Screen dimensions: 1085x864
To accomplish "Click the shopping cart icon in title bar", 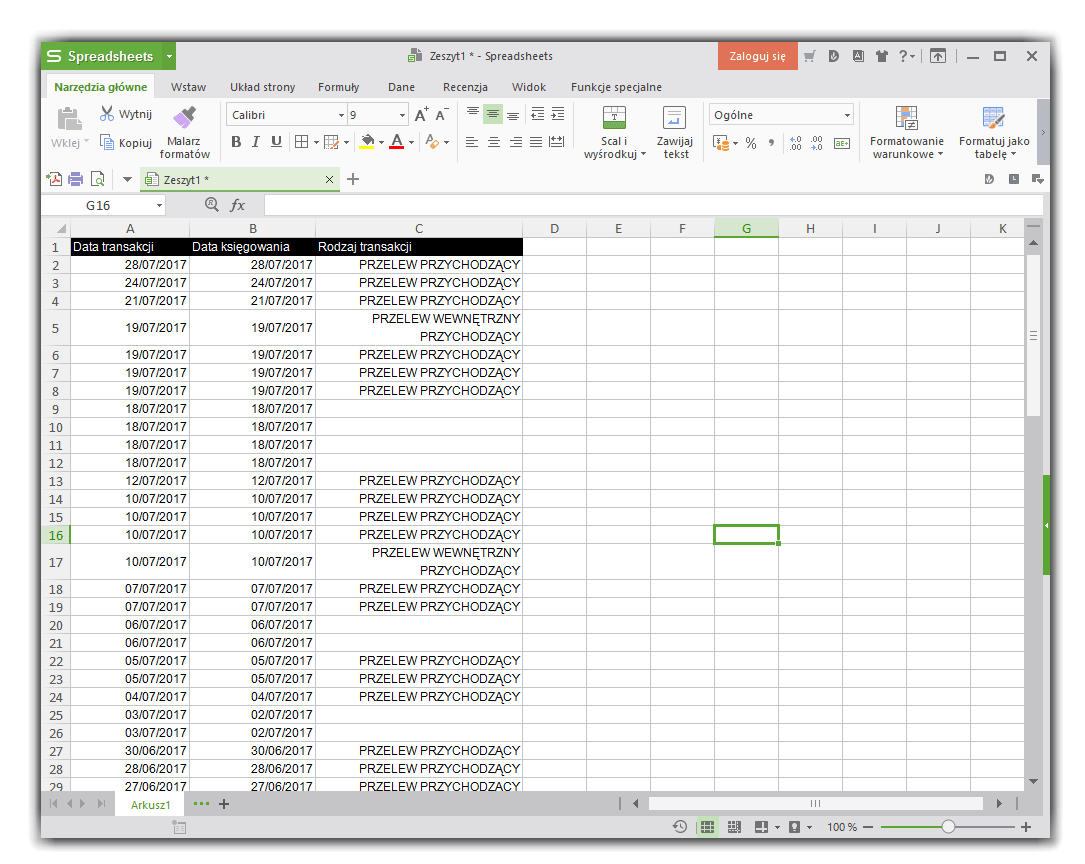I will click(810, 56).
